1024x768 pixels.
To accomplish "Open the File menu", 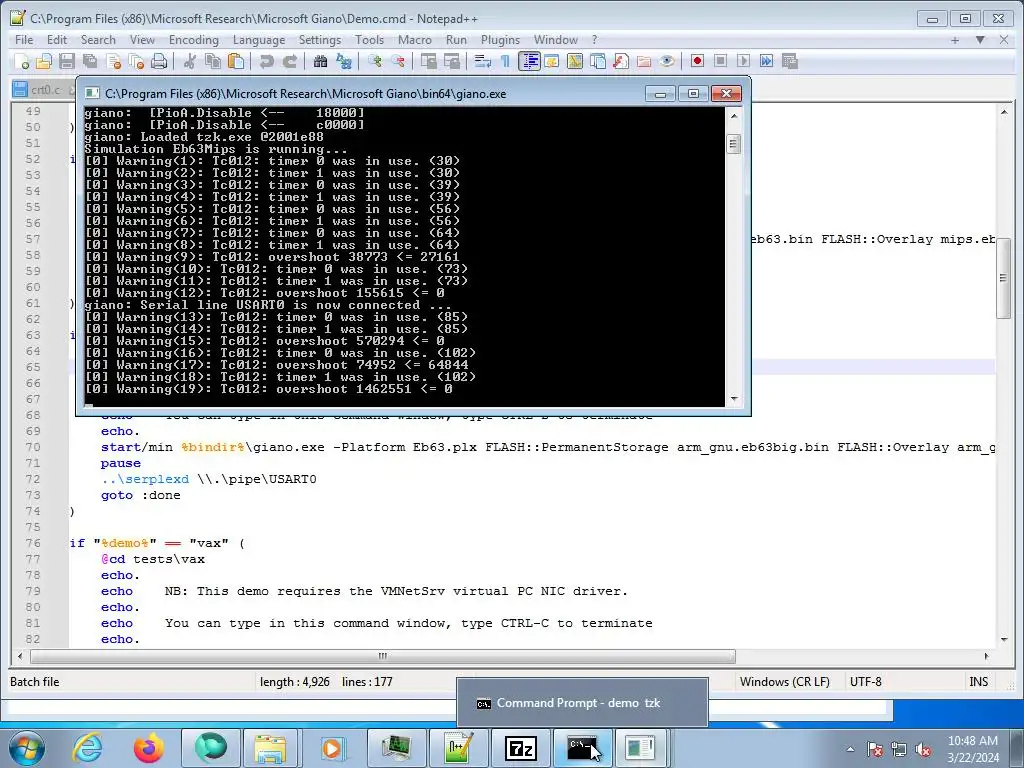I will [24, 40].
